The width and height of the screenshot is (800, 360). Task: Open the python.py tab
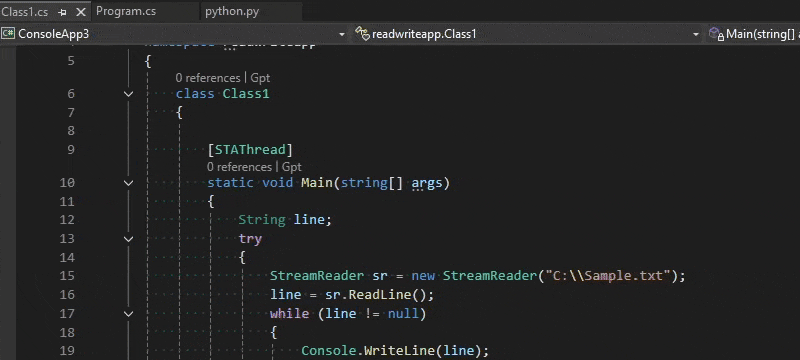pyautogui.click(x=232, y=11)
